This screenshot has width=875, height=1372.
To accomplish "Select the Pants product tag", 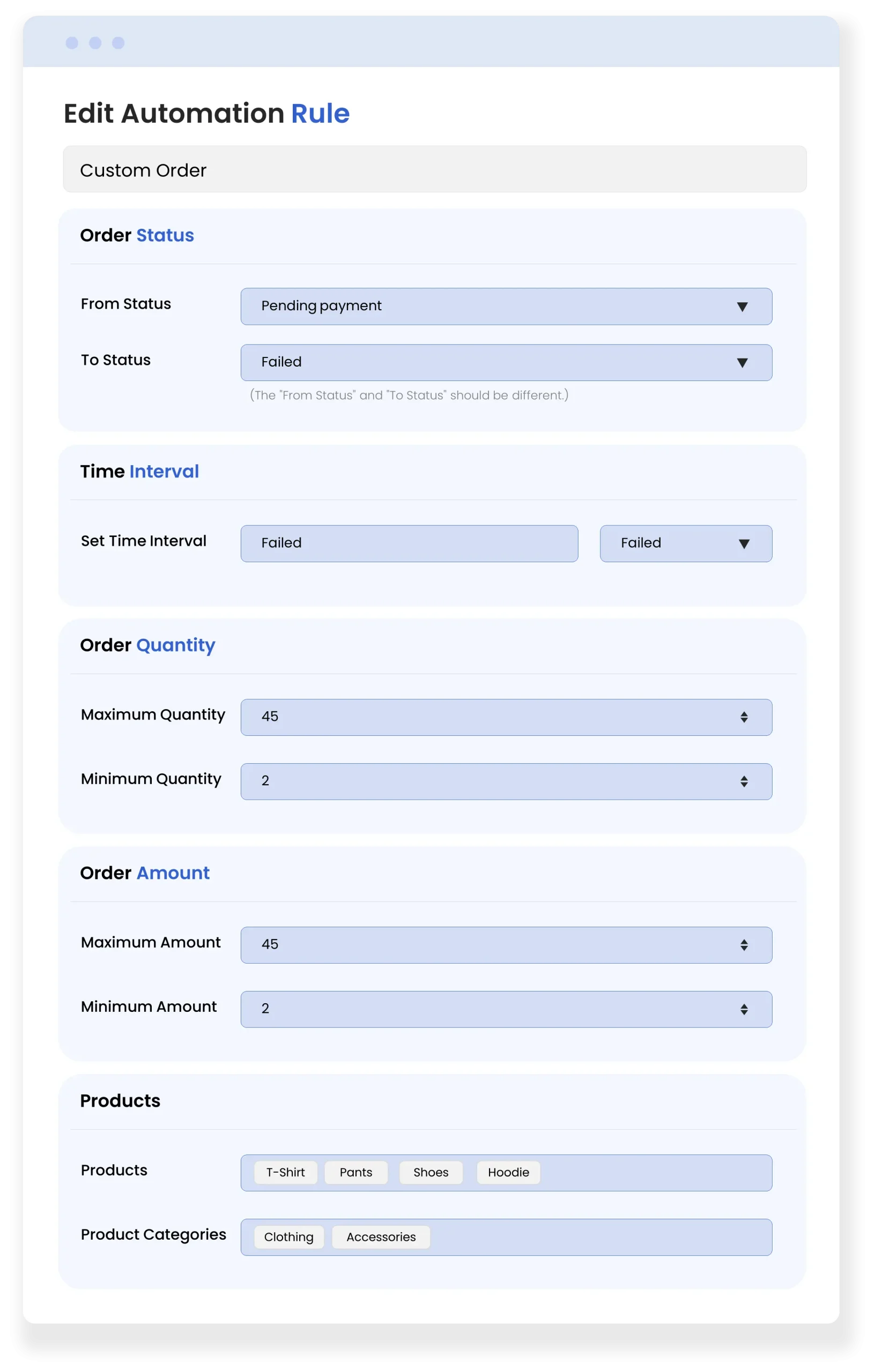I will (355, 1173).
